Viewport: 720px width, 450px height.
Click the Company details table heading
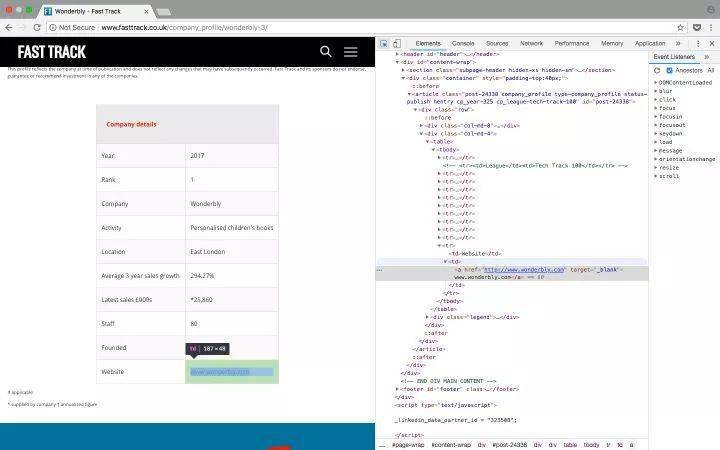click(x=131, y=124)
